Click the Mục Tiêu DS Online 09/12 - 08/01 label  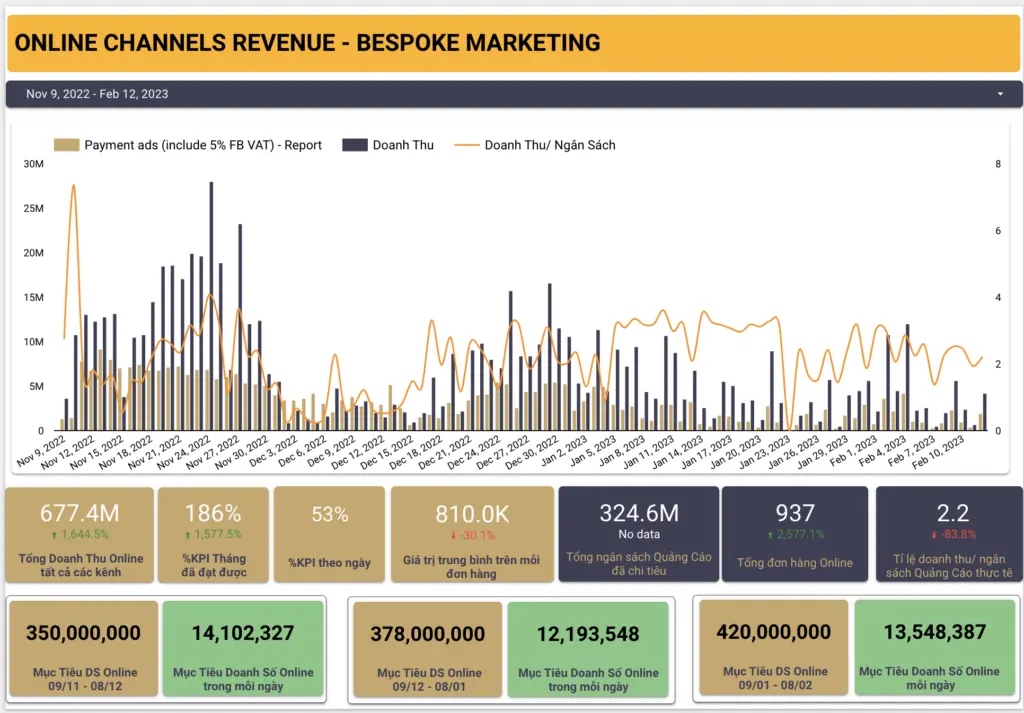tap(429, 680)
